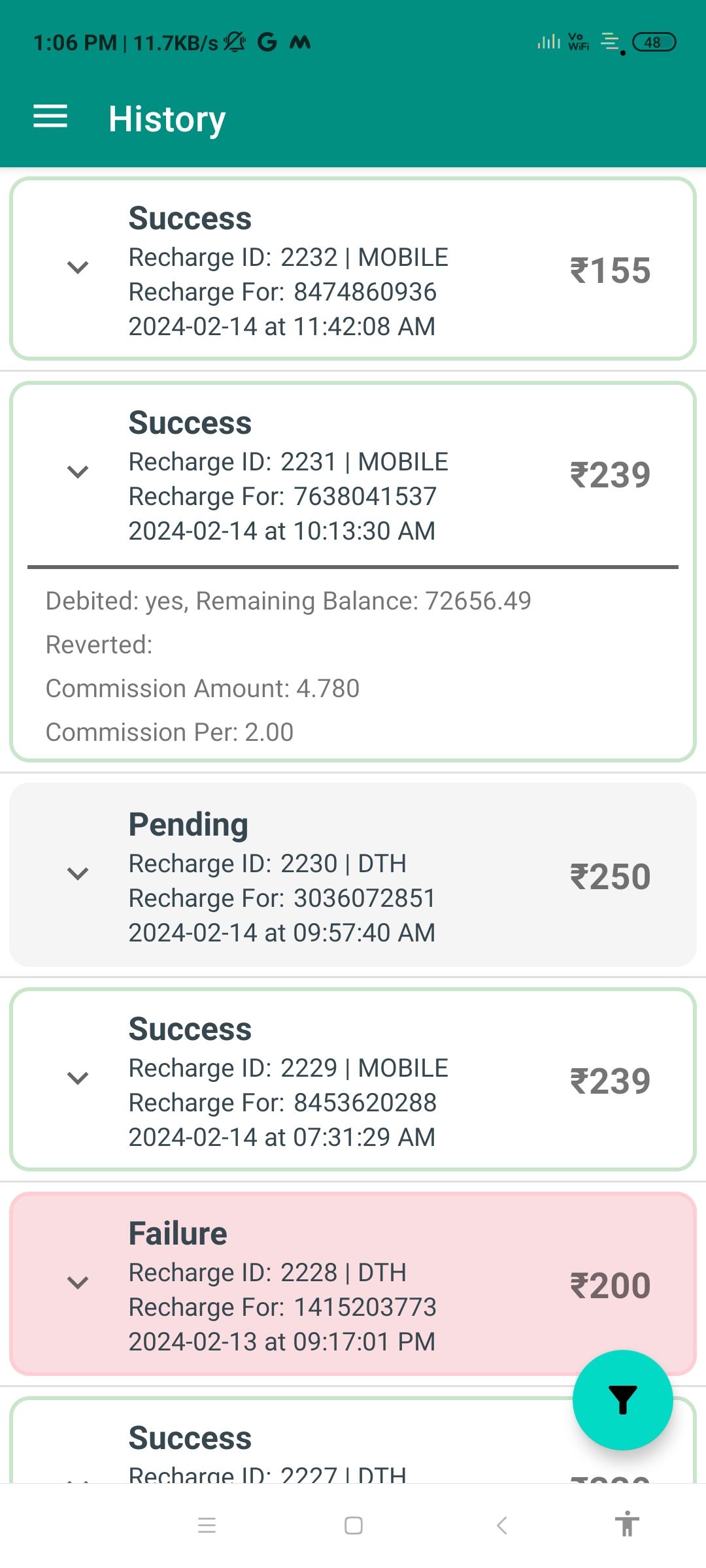Expand details for Recharge ID 2232
This screenshot has height=1568, width=706.
pyautogui.click(x=78, y=267)
